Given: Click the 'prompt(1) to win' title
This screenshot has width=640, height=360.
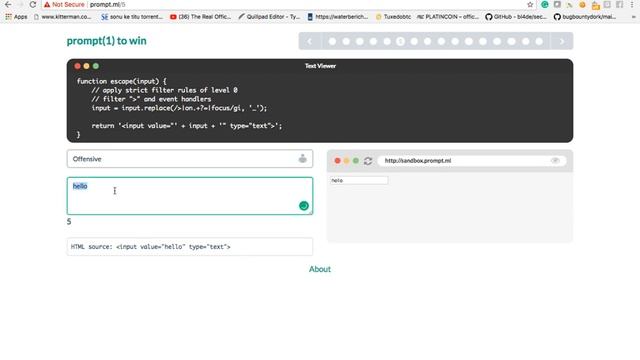Looking at the screenshot, I should (107, 41).
